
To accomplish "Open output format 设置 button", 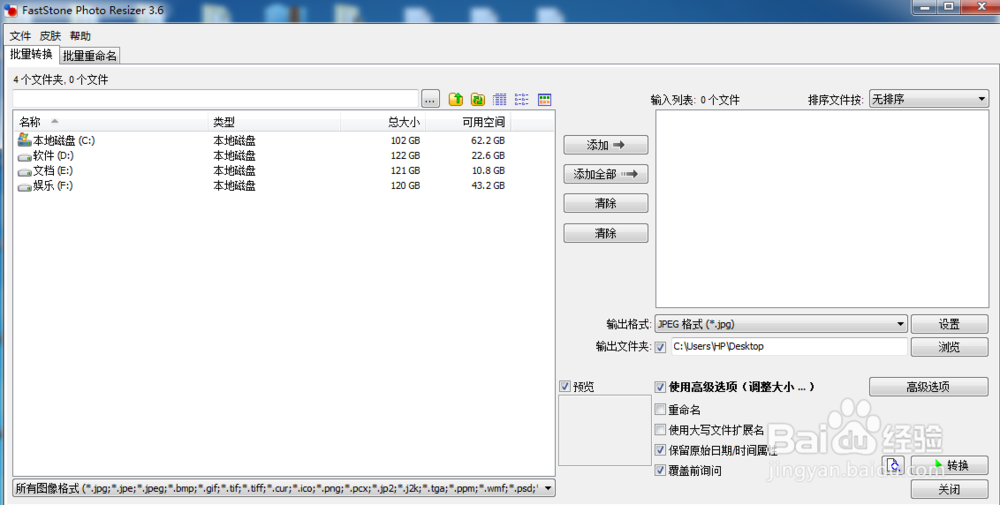I will [950, 324].
